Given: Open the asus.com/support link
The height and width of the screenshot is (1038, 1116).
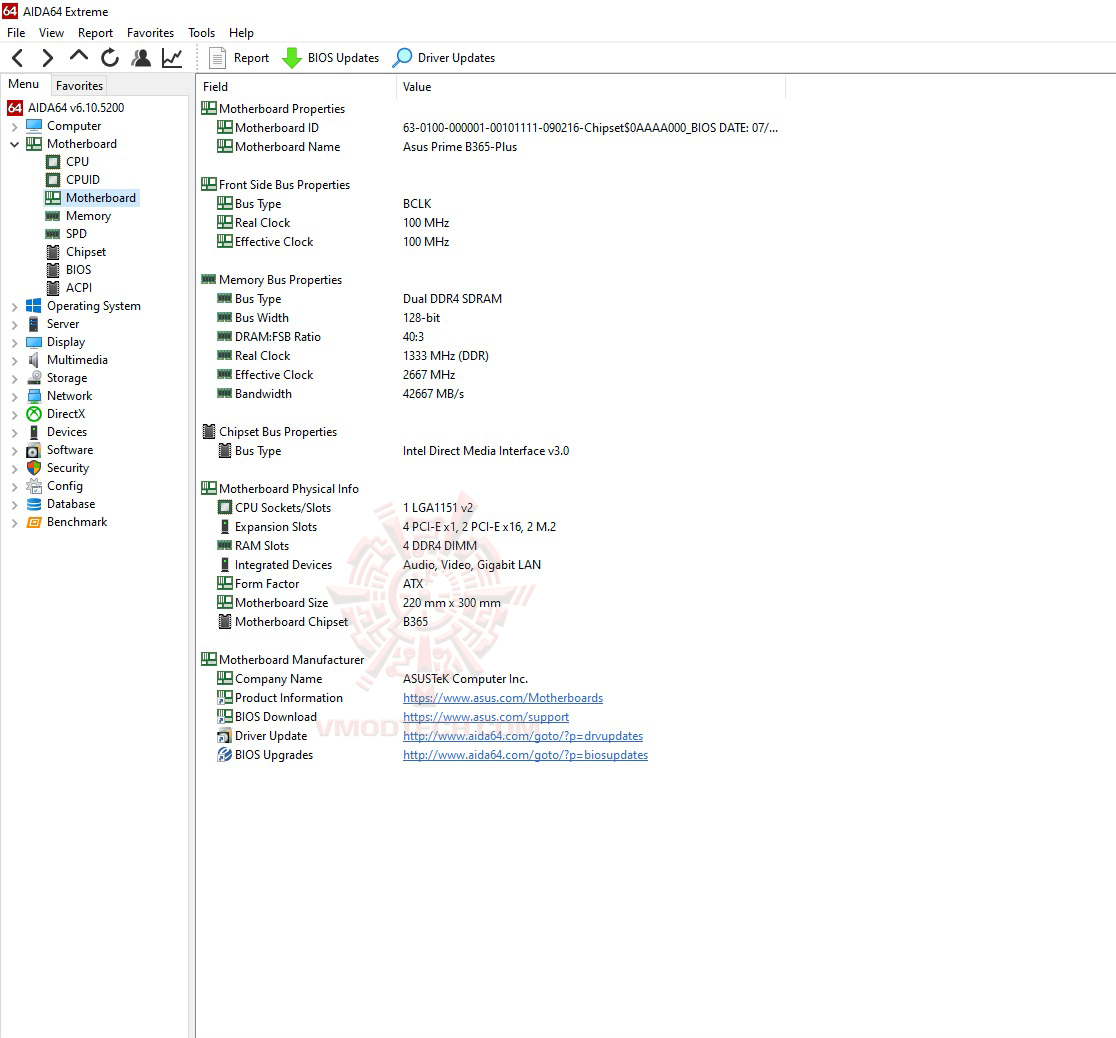Looking at the screenshot, I should (x=485, y=717).
